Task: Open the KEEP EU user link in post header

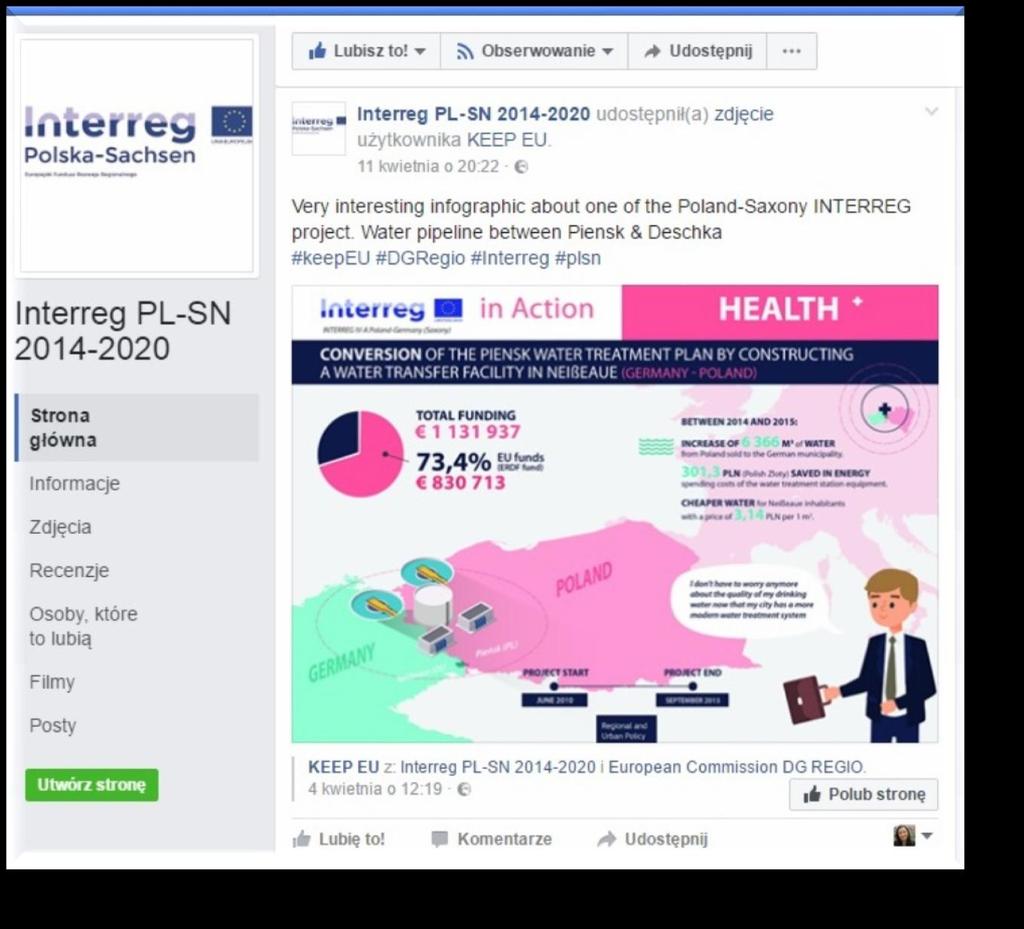Action: pyautogui.click(x=507, y=140)
